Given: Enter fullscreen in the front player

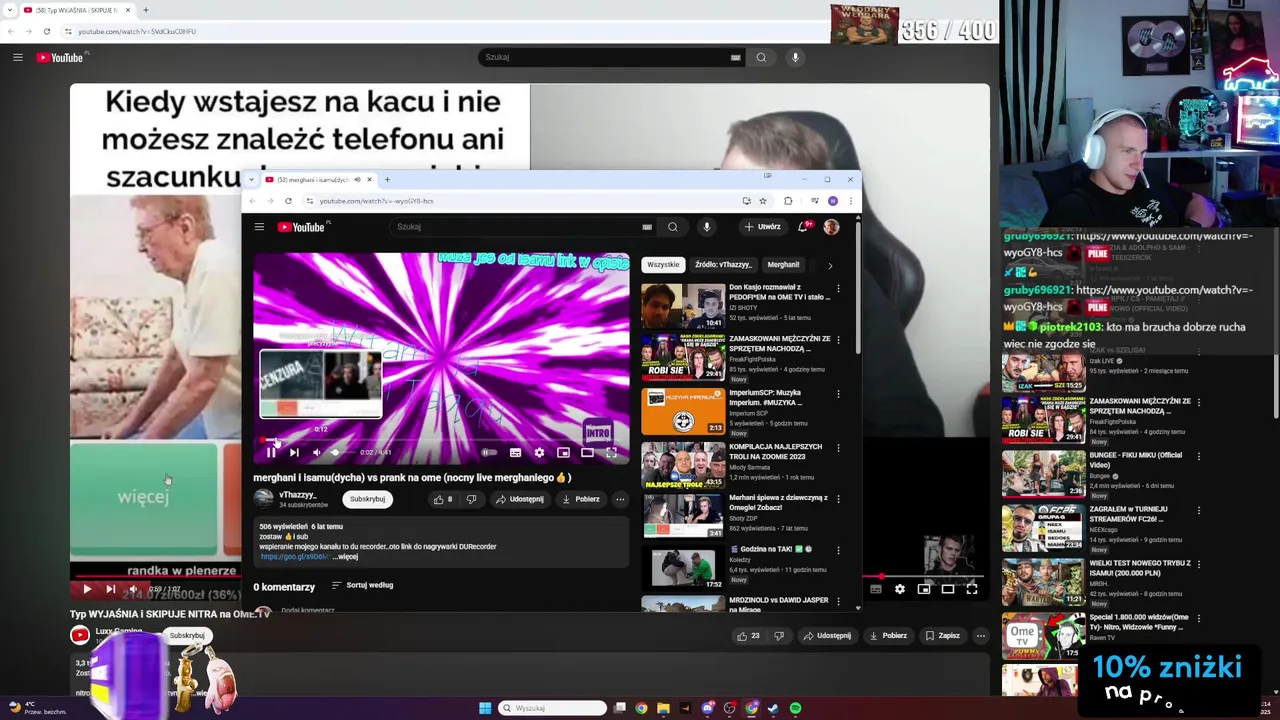Looking at the screenshot, I should 611,453.
